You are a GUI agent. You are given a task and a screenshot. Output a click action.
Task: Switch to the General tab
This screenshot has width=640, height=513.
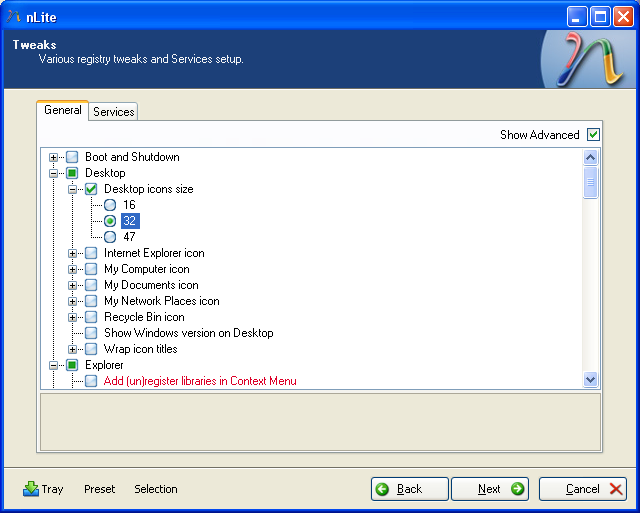coord(62,110)
